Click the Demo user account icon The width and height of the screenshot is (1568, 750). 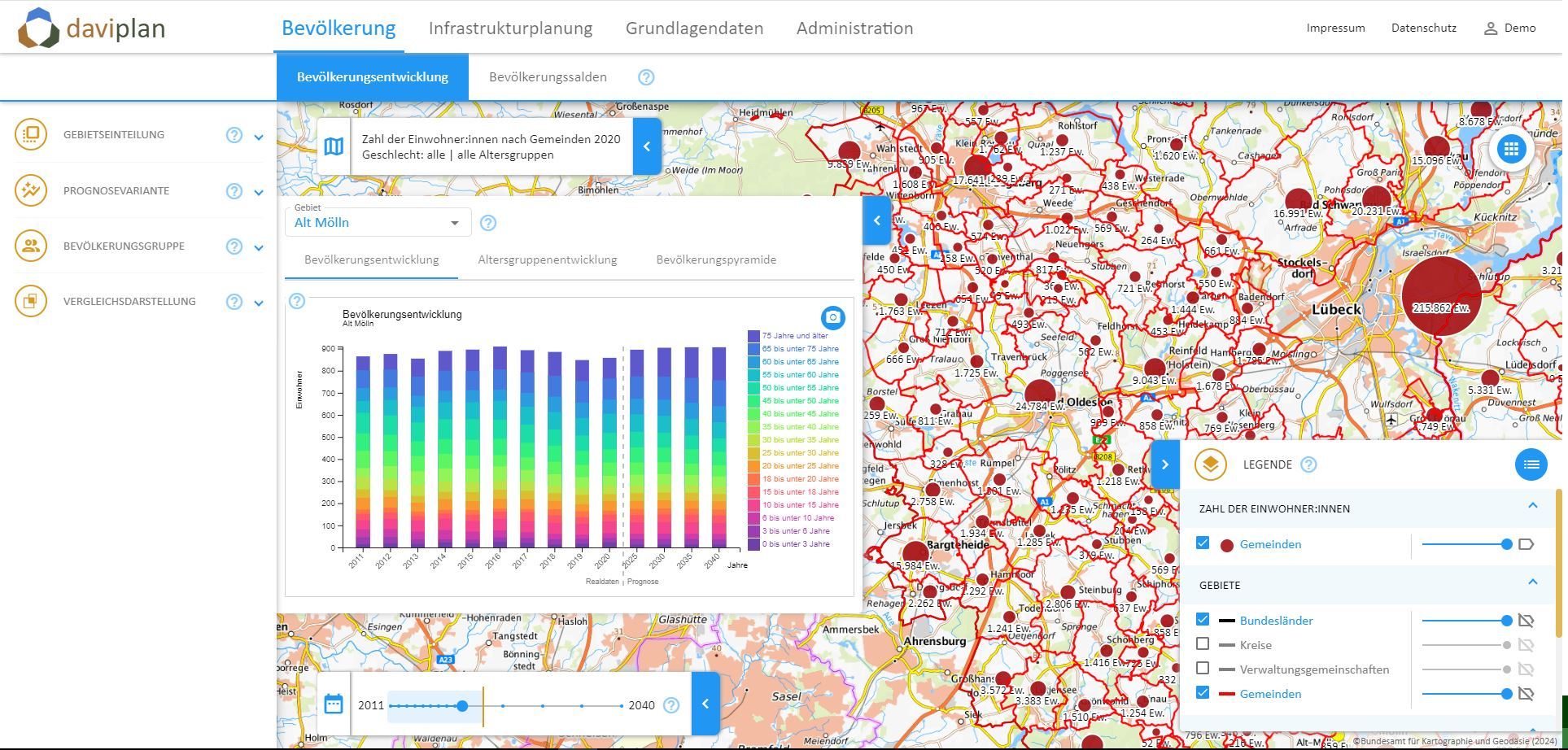click(x=1490, y=28)
